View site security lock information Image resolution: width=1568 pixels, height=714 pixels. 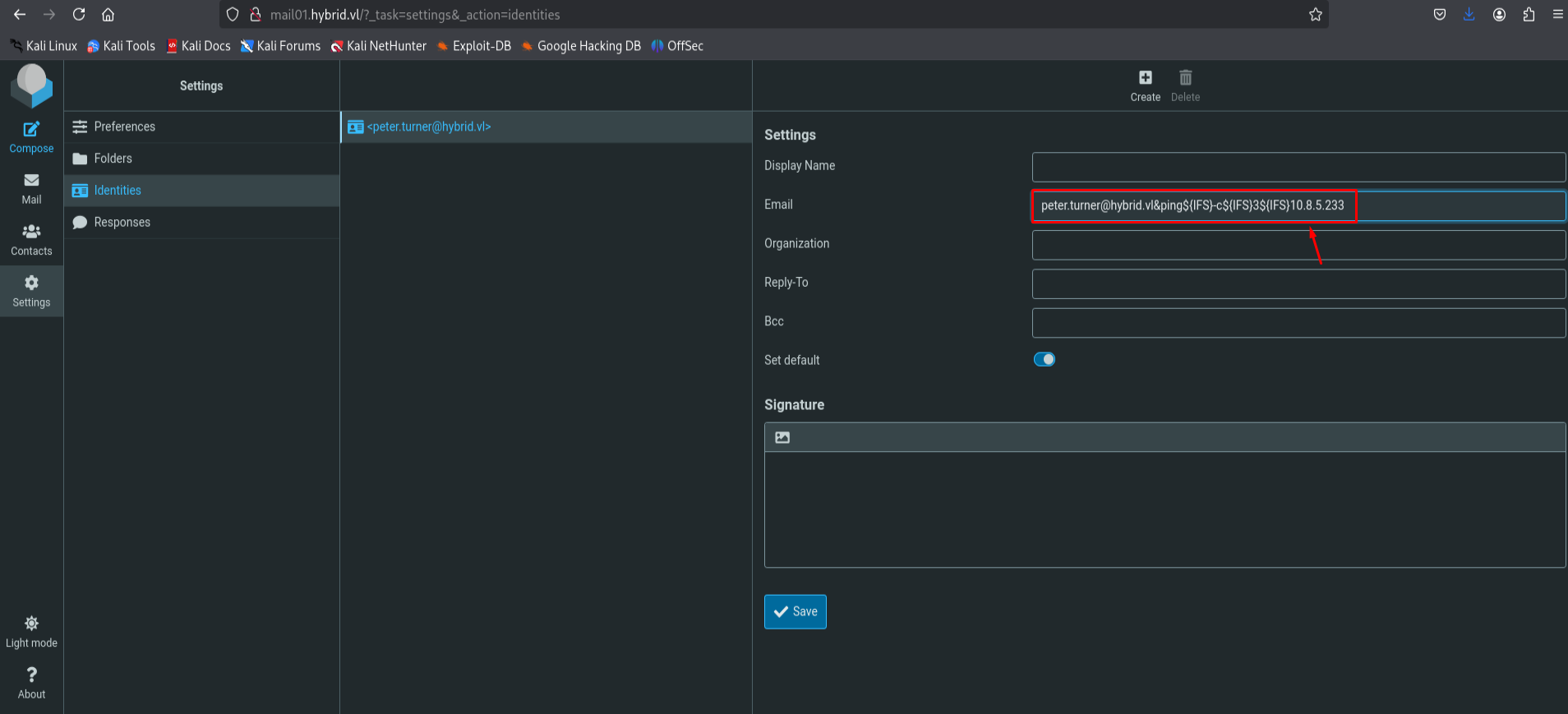click(256, 14)
